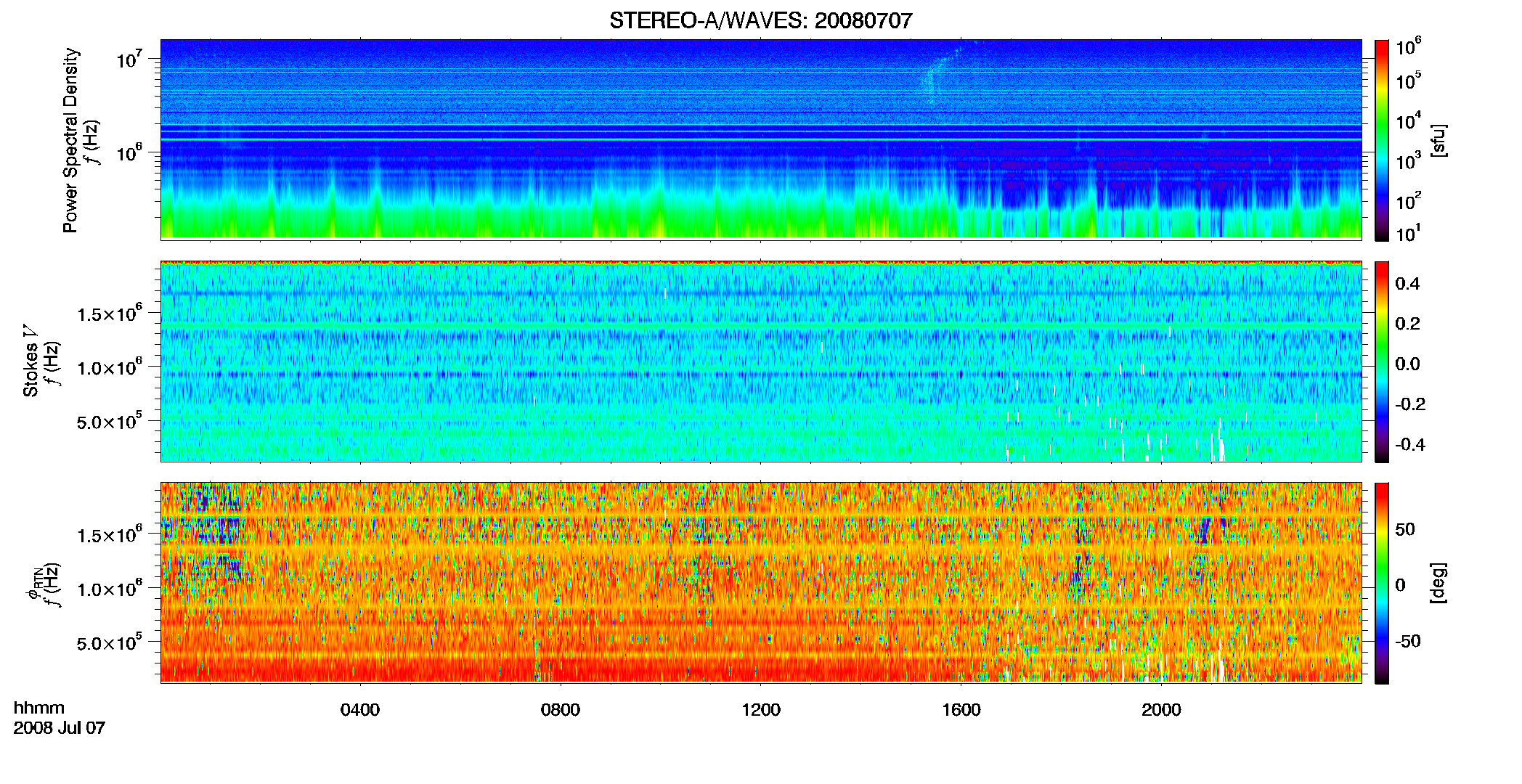Click the 5.0×10⁵ tick of the Stokes V panel
This screenshot has width=1522, height=784.
109,421
